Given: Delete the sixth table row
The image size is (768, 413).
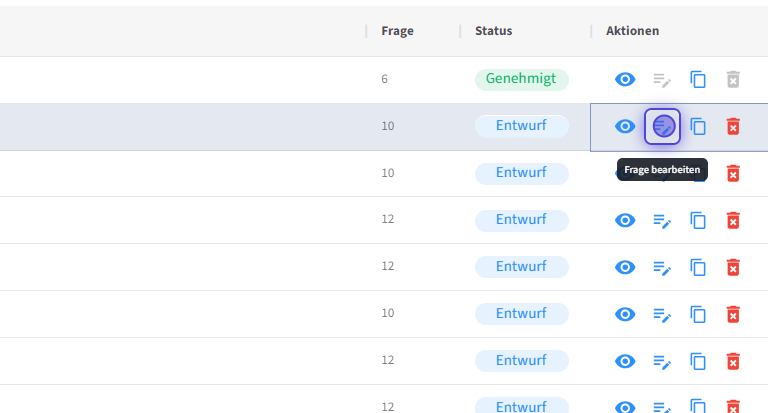Looking at the screenshot, I should (x=733, y=314).
